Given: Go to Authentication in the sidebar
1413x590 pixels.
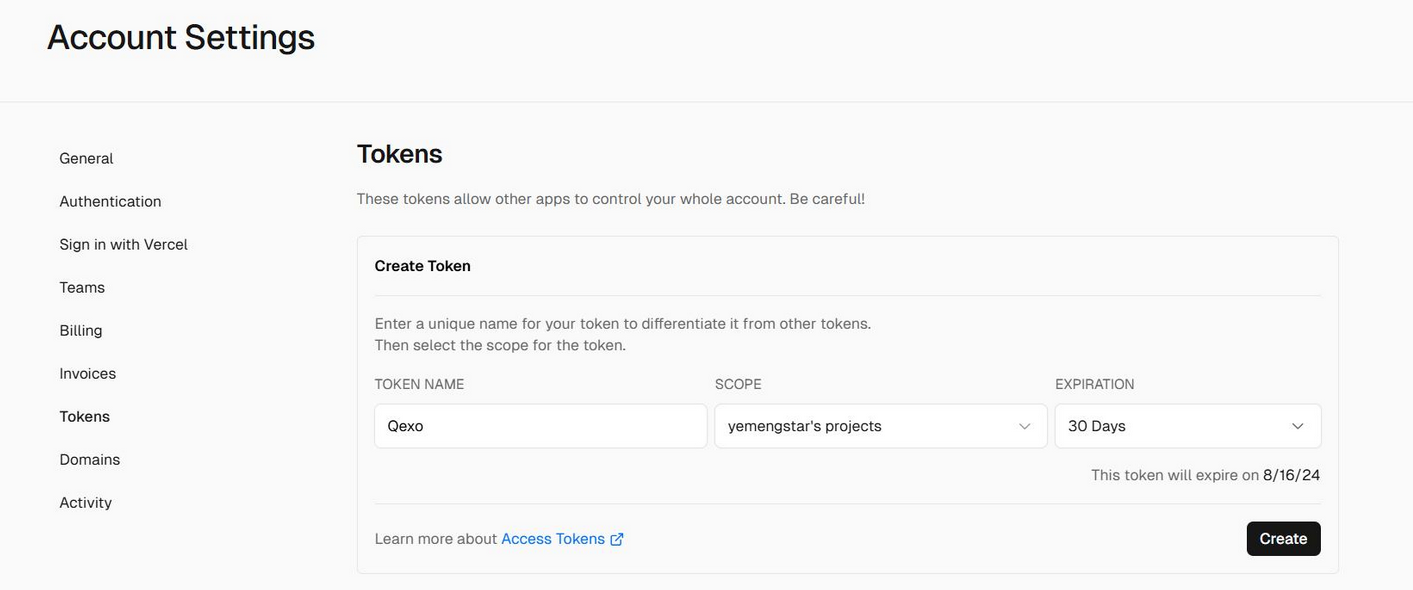Looking at the screenshot, I should [110, 201].
